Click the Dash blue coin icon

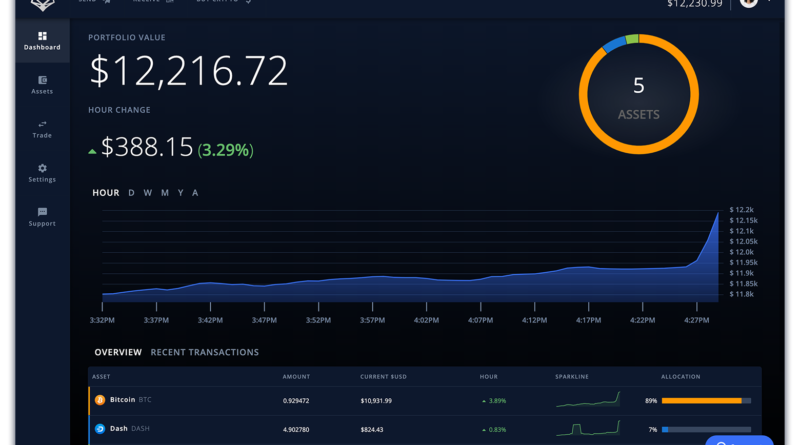pos(100,429)
